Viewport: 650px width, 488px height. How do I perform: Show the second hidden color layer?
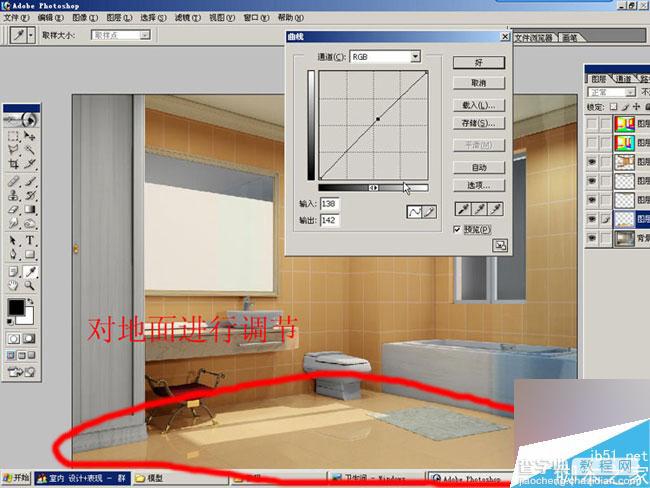click(x=592, y=143)
